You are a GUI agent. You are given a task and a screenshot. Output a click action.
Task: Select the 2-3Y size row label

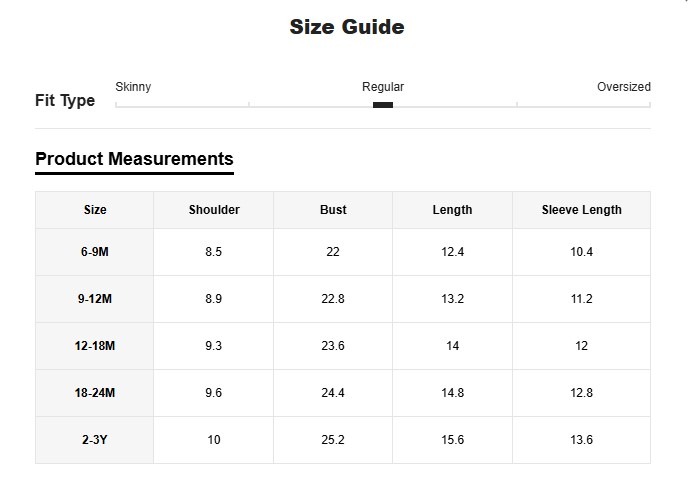(95, 440)
